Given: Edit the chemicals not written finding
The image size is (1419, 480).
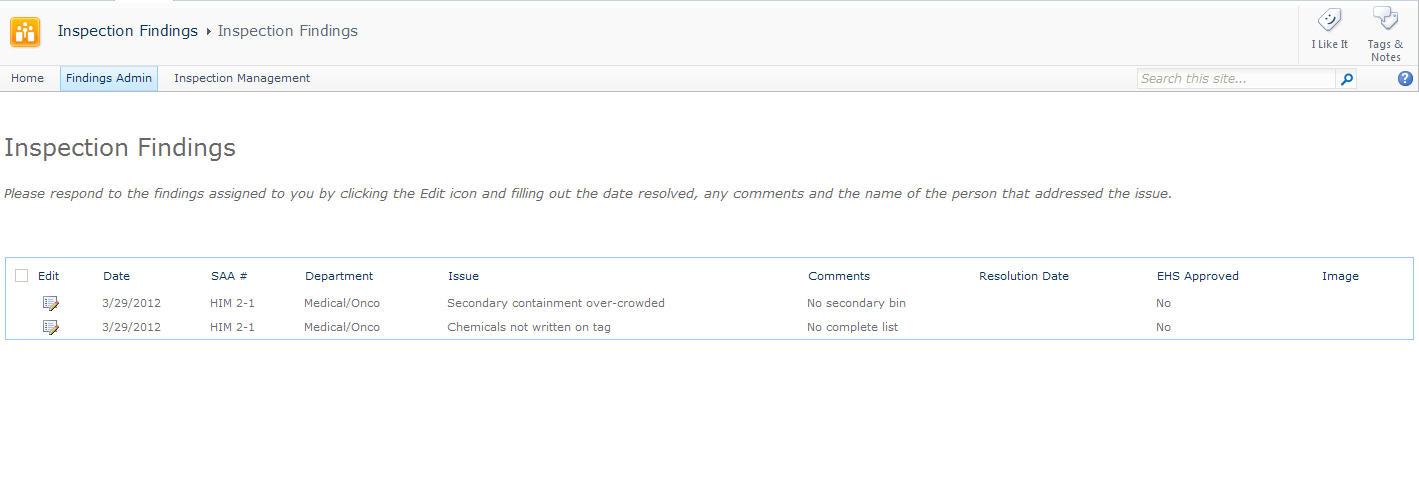Looking at the screenshot, I should click(50, 327).
